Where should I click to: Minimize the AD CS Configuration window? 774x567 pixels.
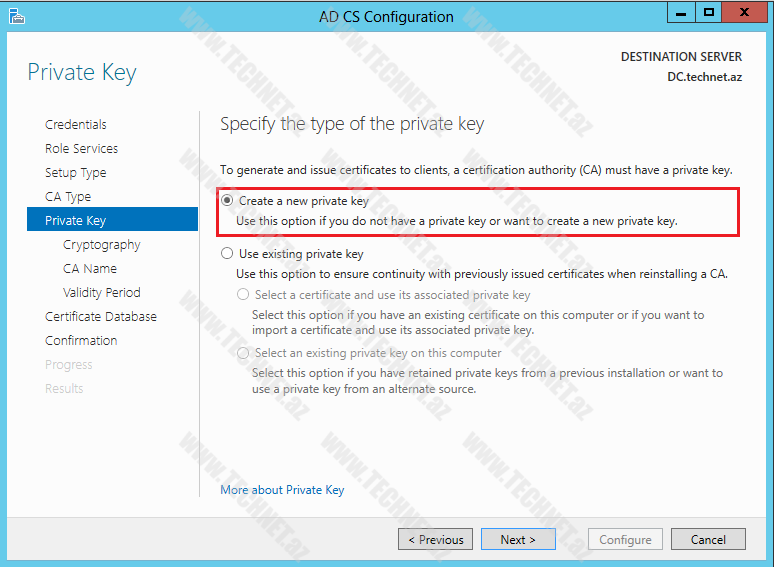(x=682, y=13)
